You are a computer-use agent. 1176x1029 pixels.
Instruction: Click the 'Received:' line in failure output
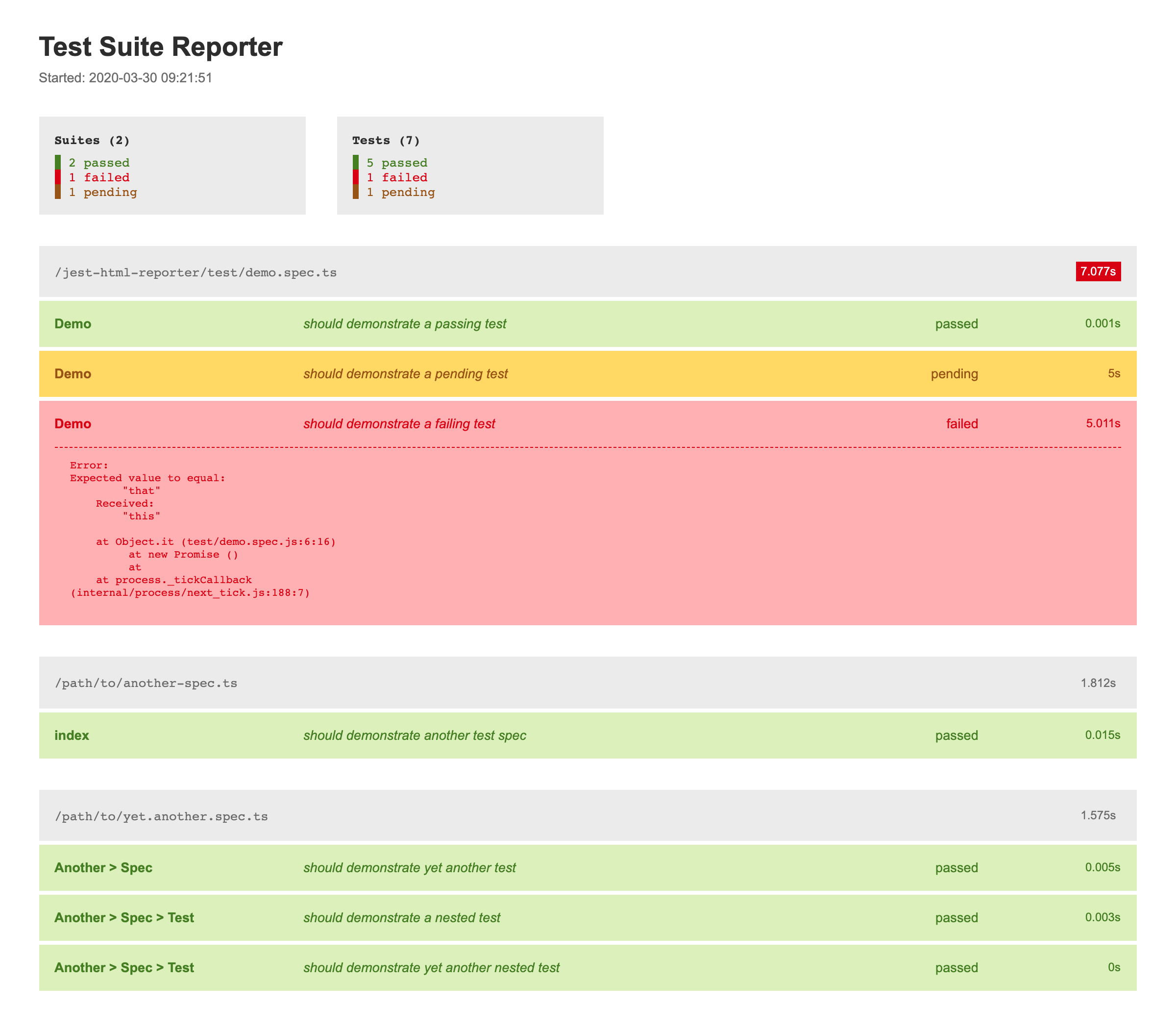[x=124, y=504]
